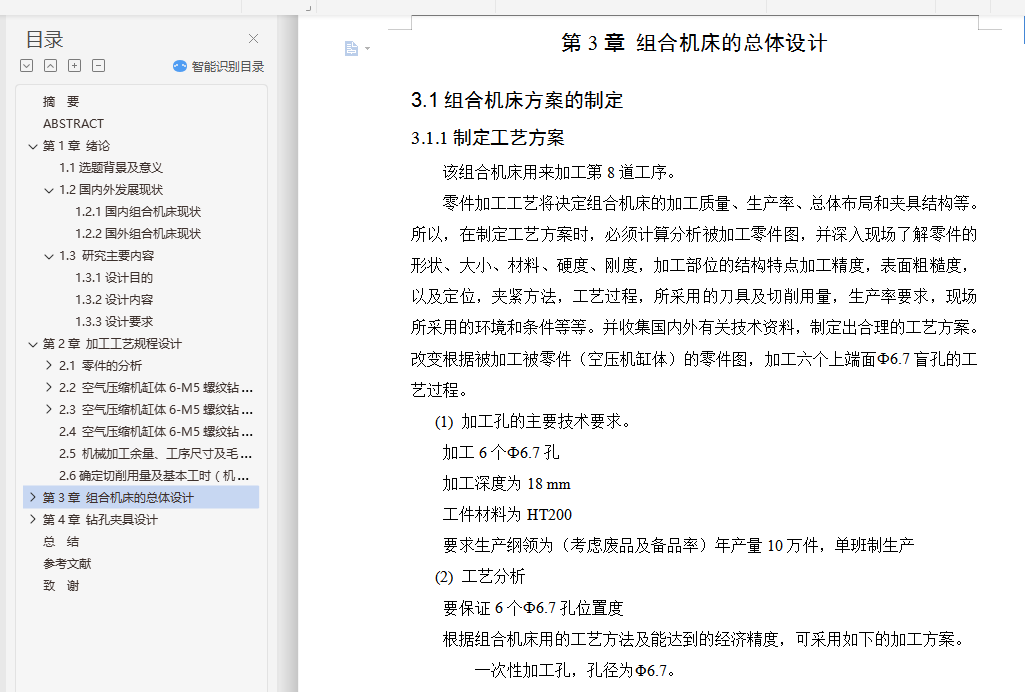The image size is (1025, 692).
Task: Open the page layout icon dropdown beside document
Action: tap(357, 48)
